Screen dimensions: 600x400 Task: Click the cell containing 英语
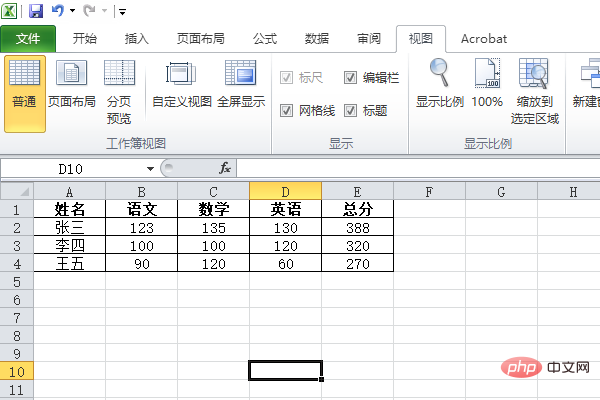(285, 209)
